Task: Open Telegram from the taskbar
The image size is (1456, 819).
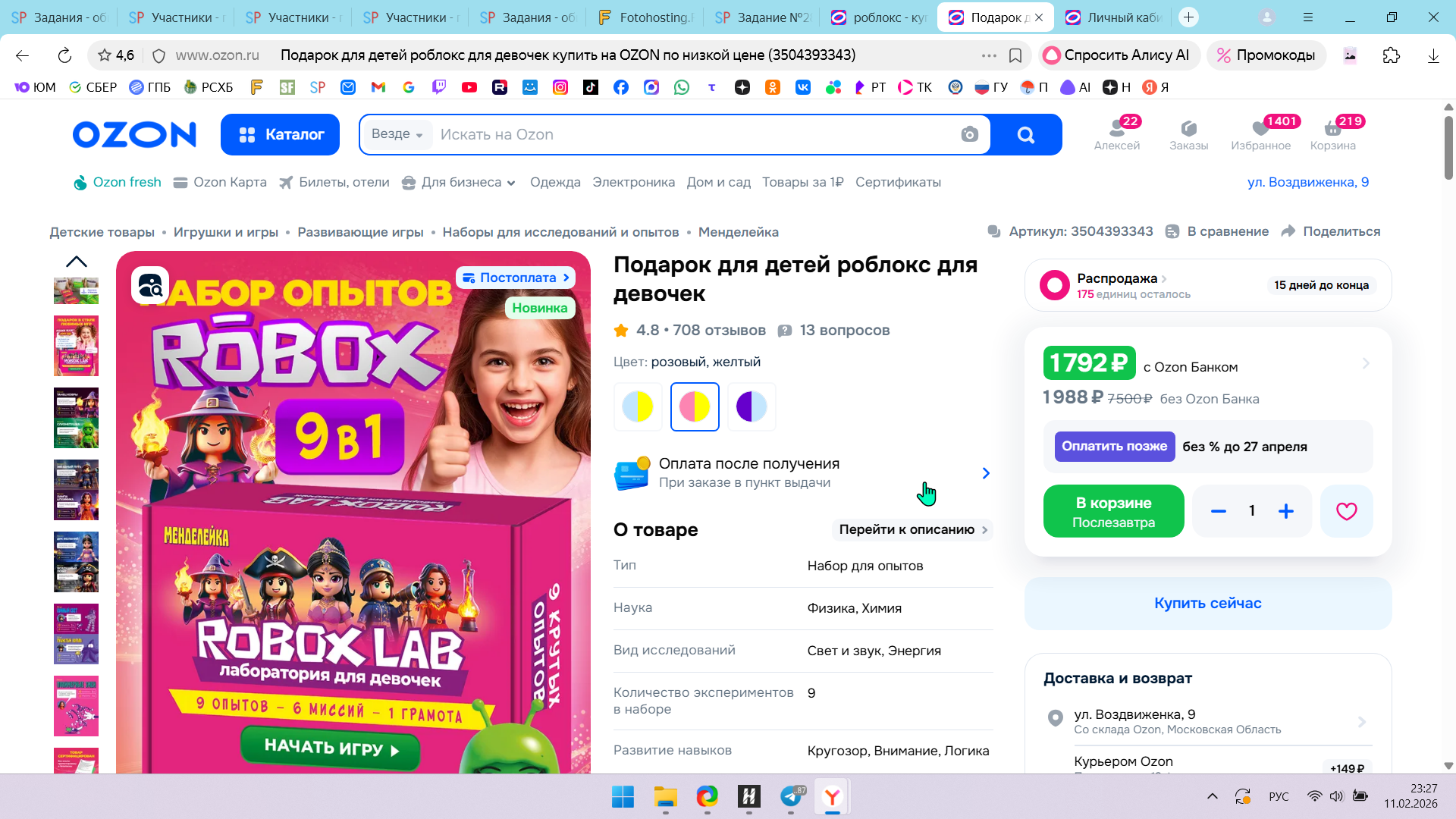Action: [x=791, y=797]
